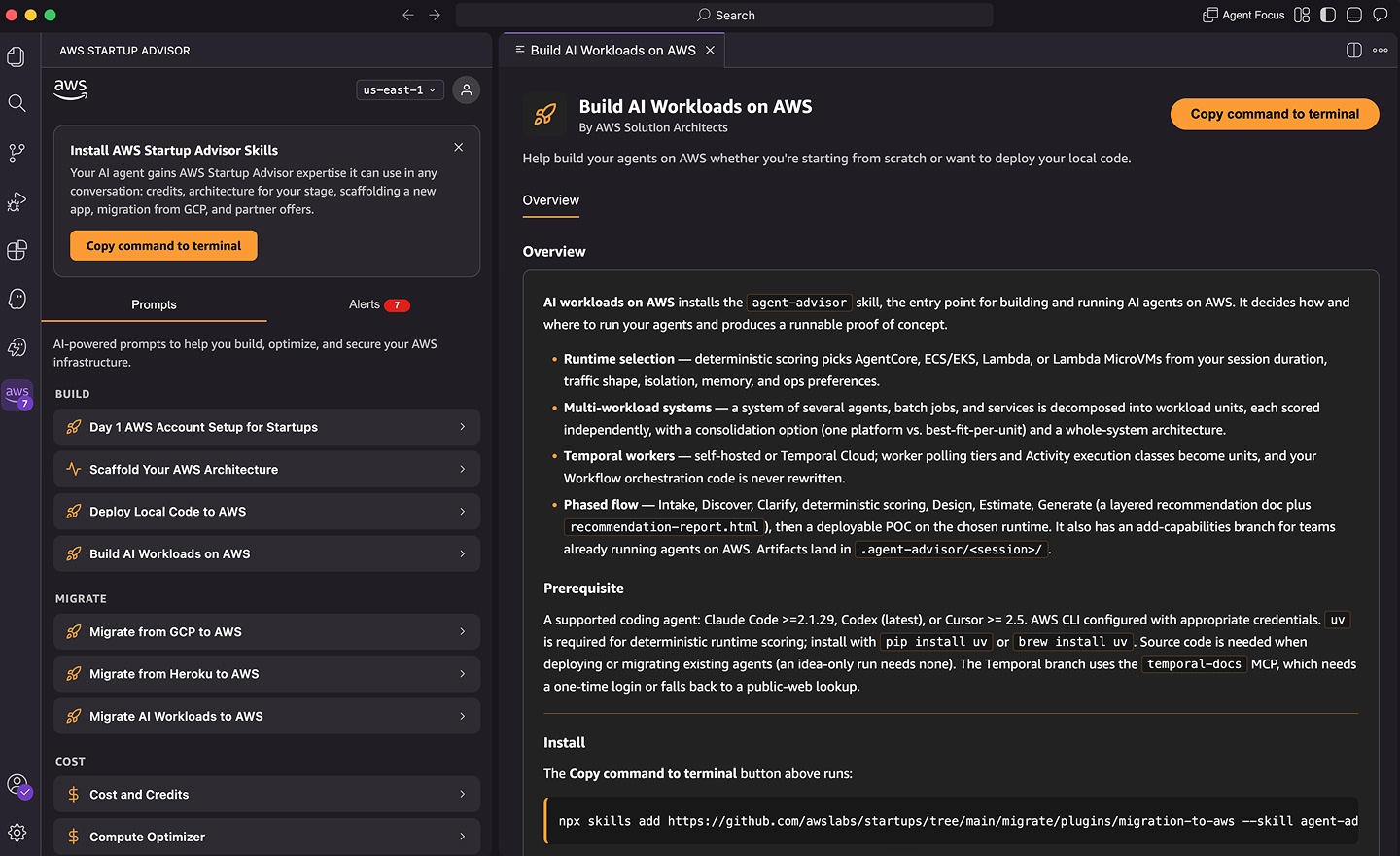This screenshot has width=1400, height=856.
Task: Copy command to terminal in sidebar card
Action: coord(163,245)
